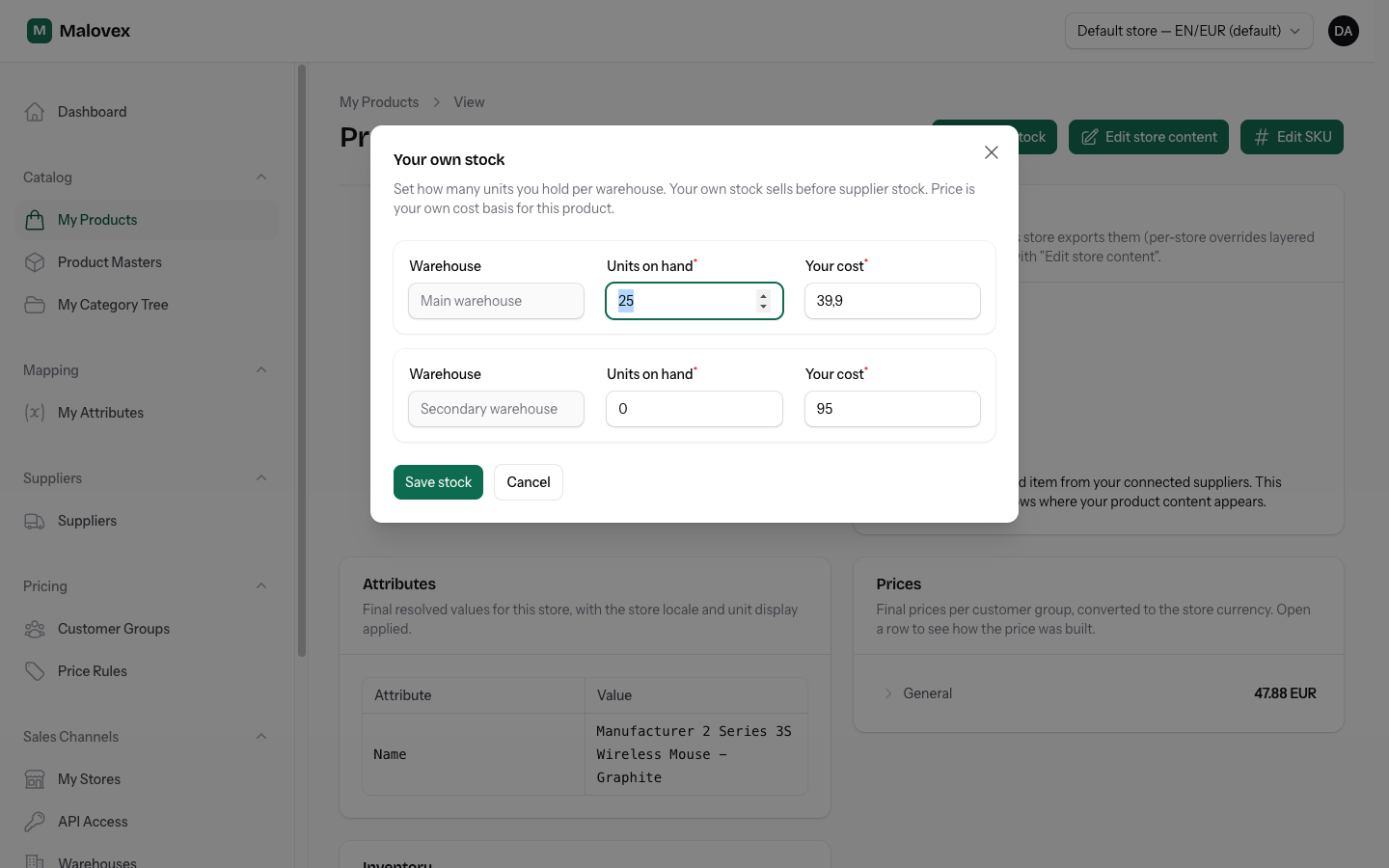Click the Secondary warehouse name field
The width and height of the screenshot is (1389, 868).
coord(496,409)
